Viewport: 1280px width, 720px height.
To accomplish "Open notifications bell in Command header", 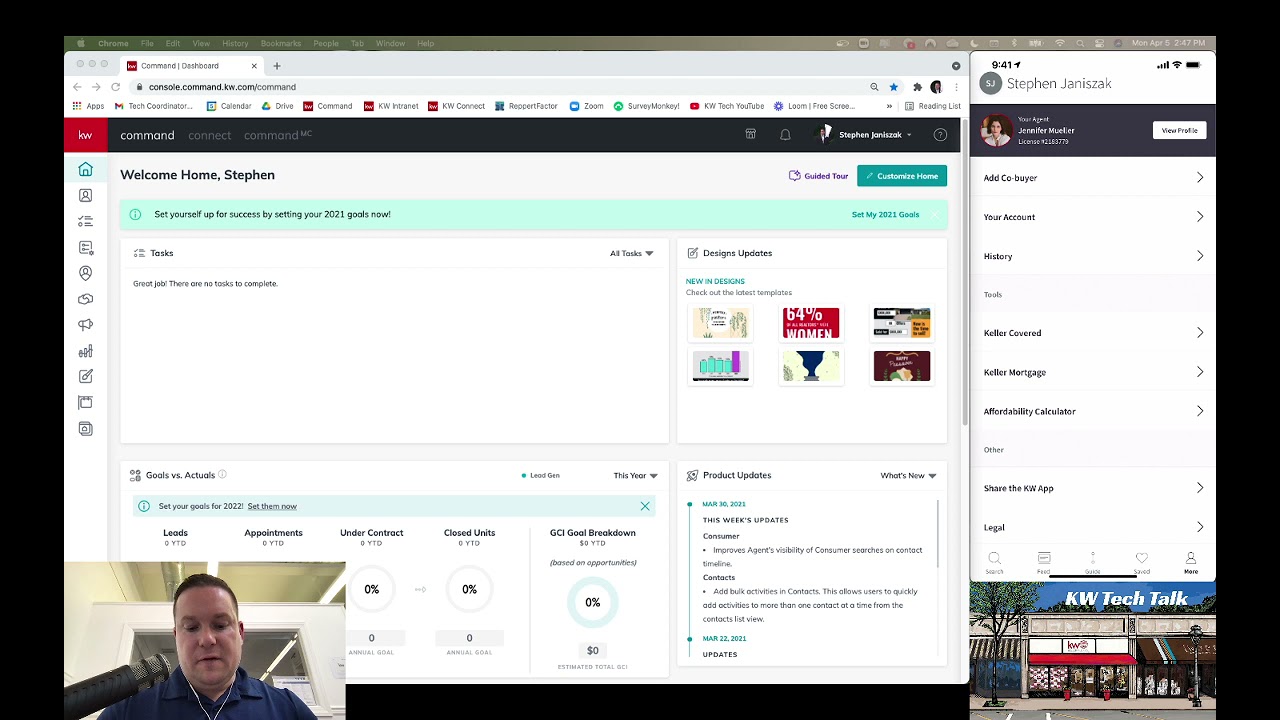I will 785,134.
